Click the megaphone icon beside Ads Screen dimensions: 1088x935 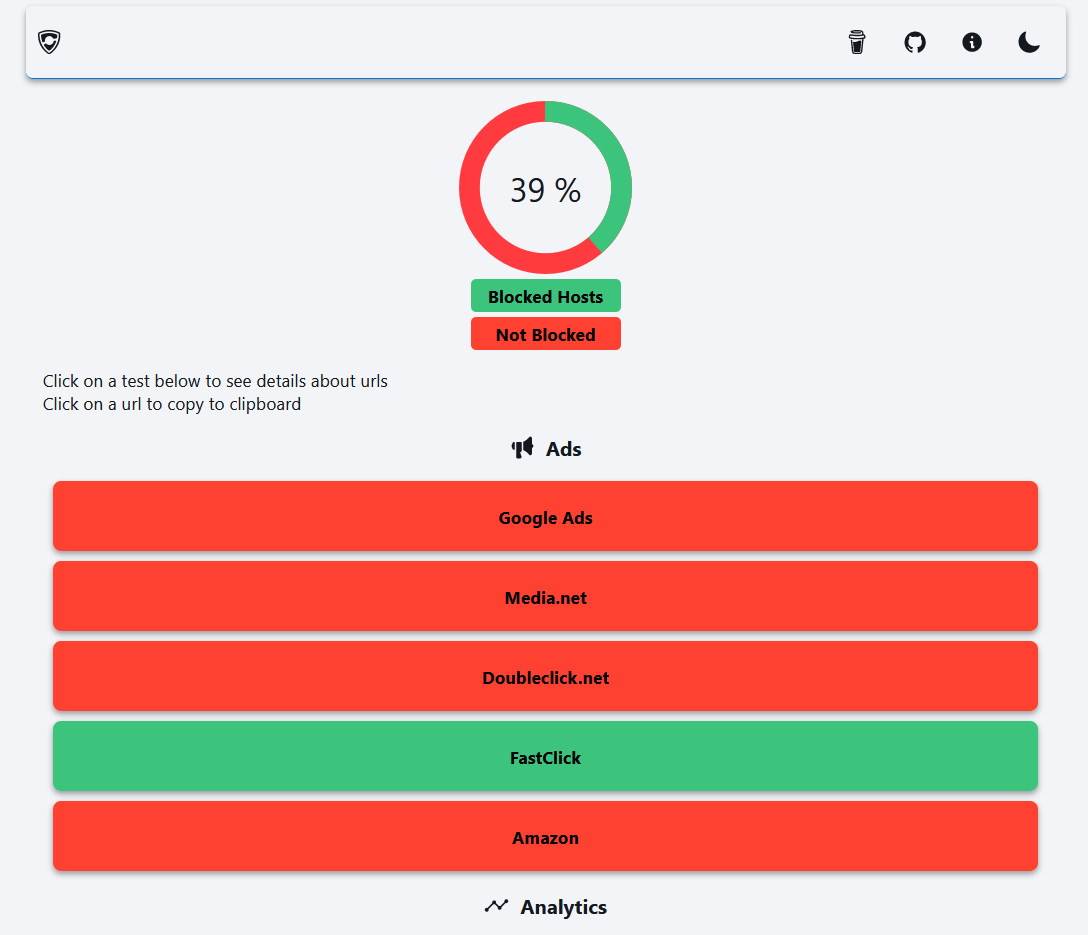point(522,449)
